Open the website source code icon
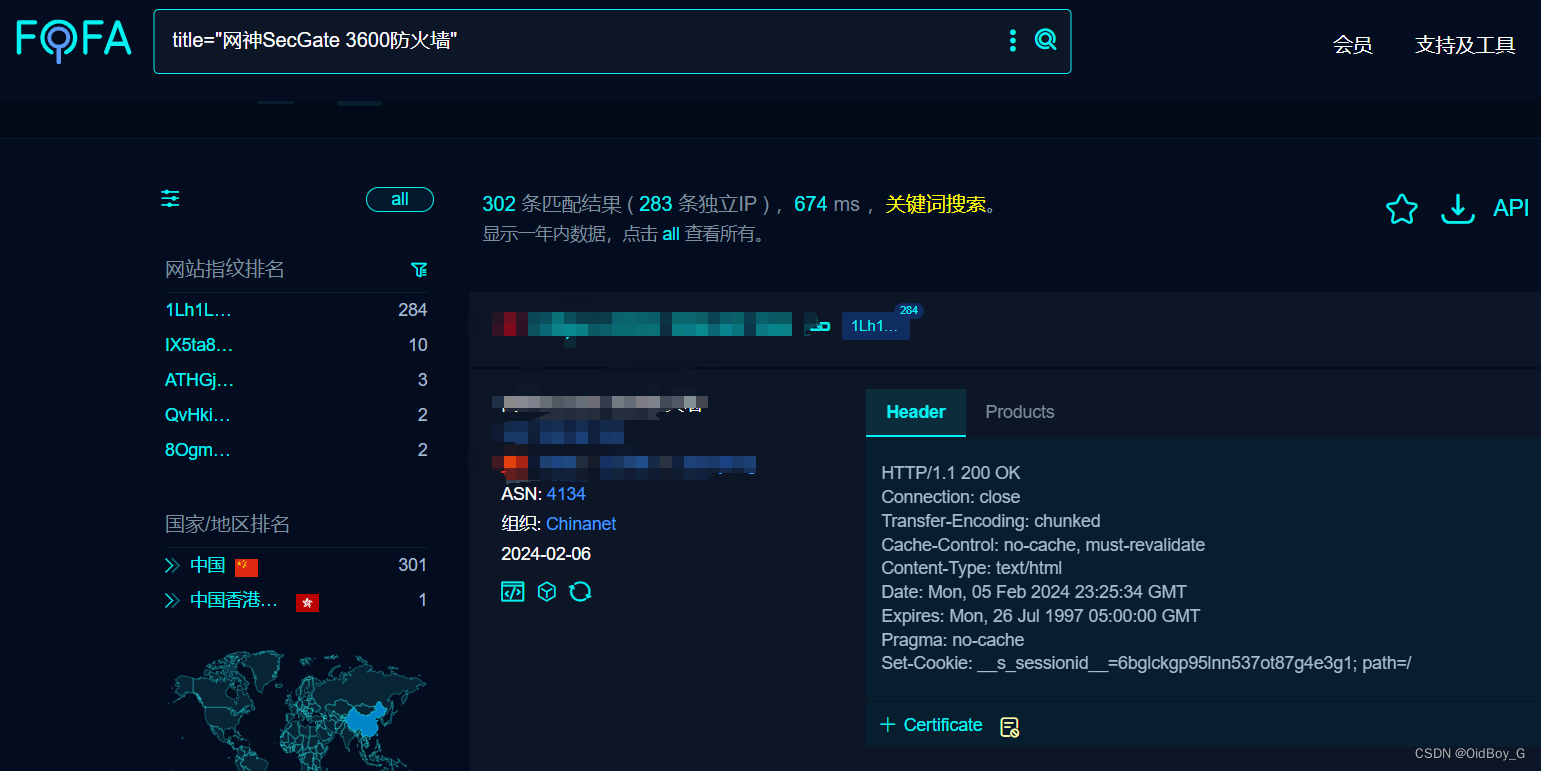 click(512, 591)
